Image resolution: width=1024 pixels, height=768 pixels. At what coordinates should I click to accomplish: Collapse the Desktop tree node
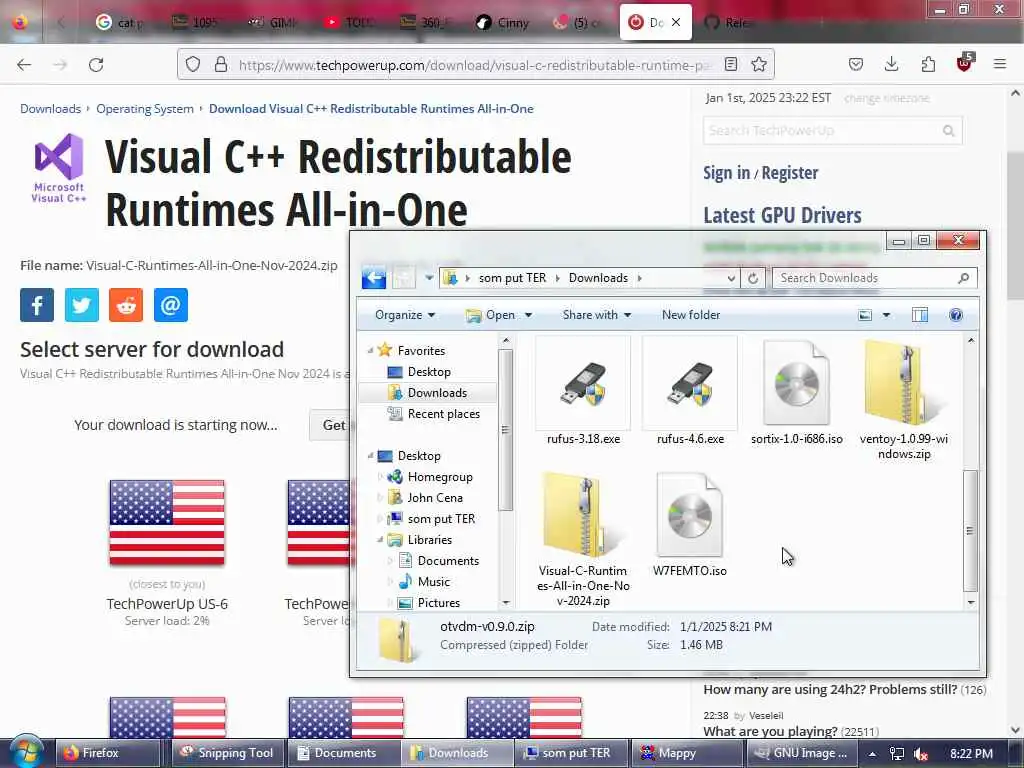[370, 456]
